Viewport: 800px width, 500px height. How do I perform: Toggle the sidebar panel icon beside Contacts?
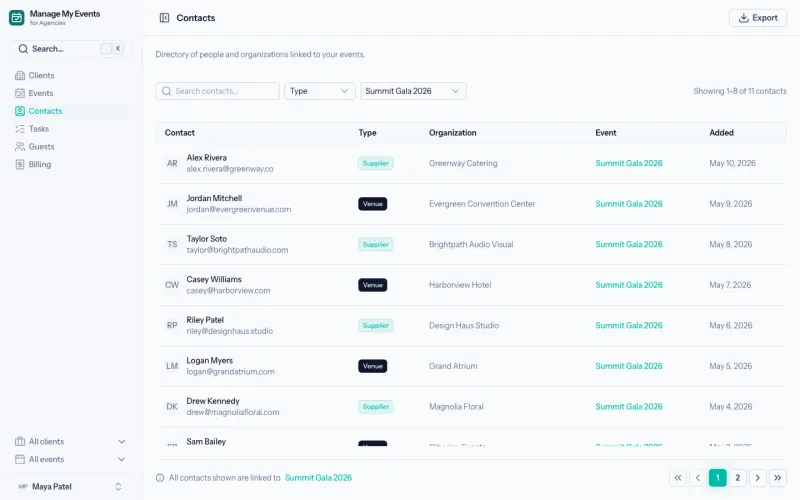pyautogui.click(x=164, y=18)
